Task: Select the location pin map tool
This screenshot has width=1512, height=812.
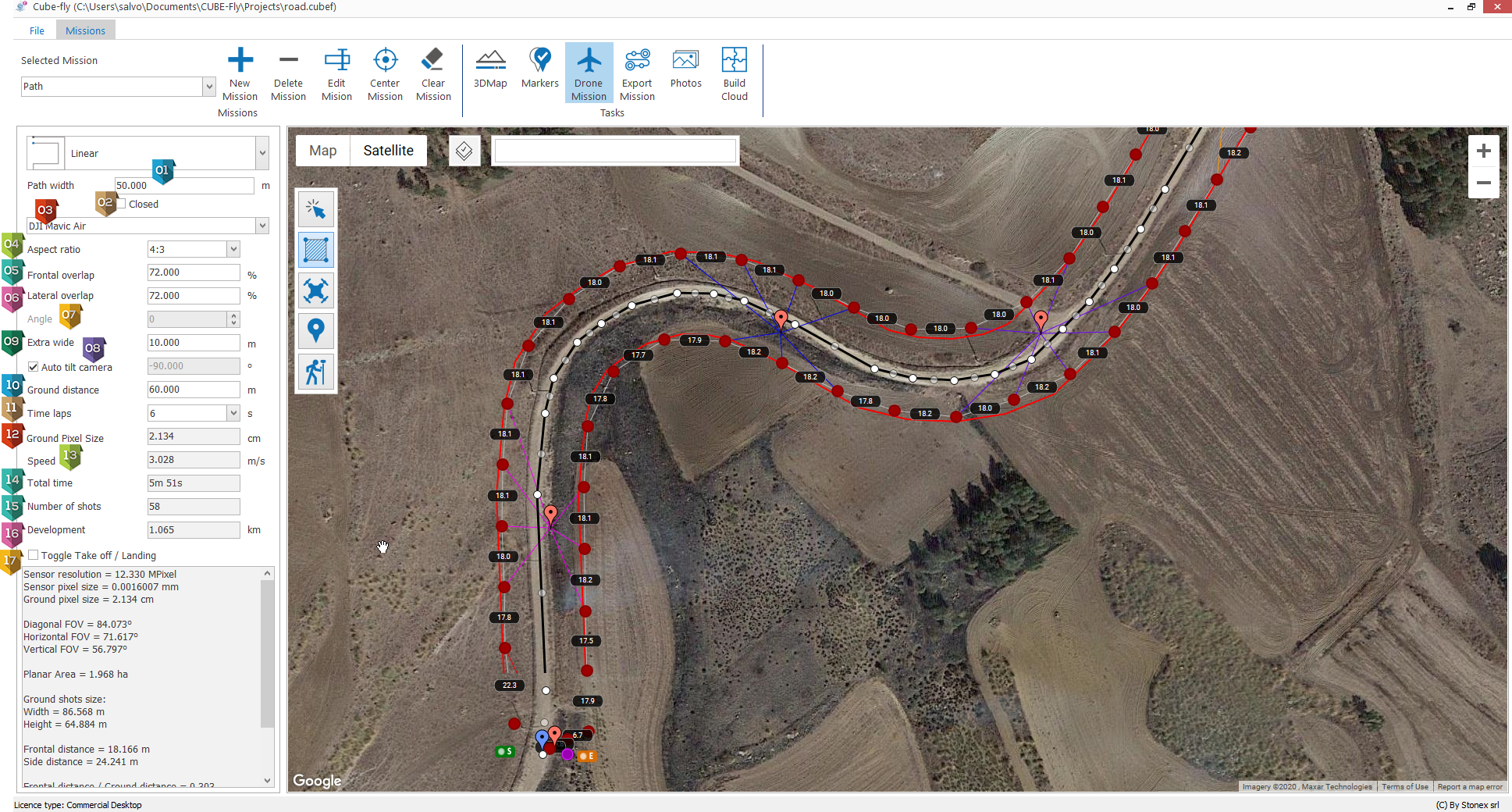Action: (x=315, y=331)
